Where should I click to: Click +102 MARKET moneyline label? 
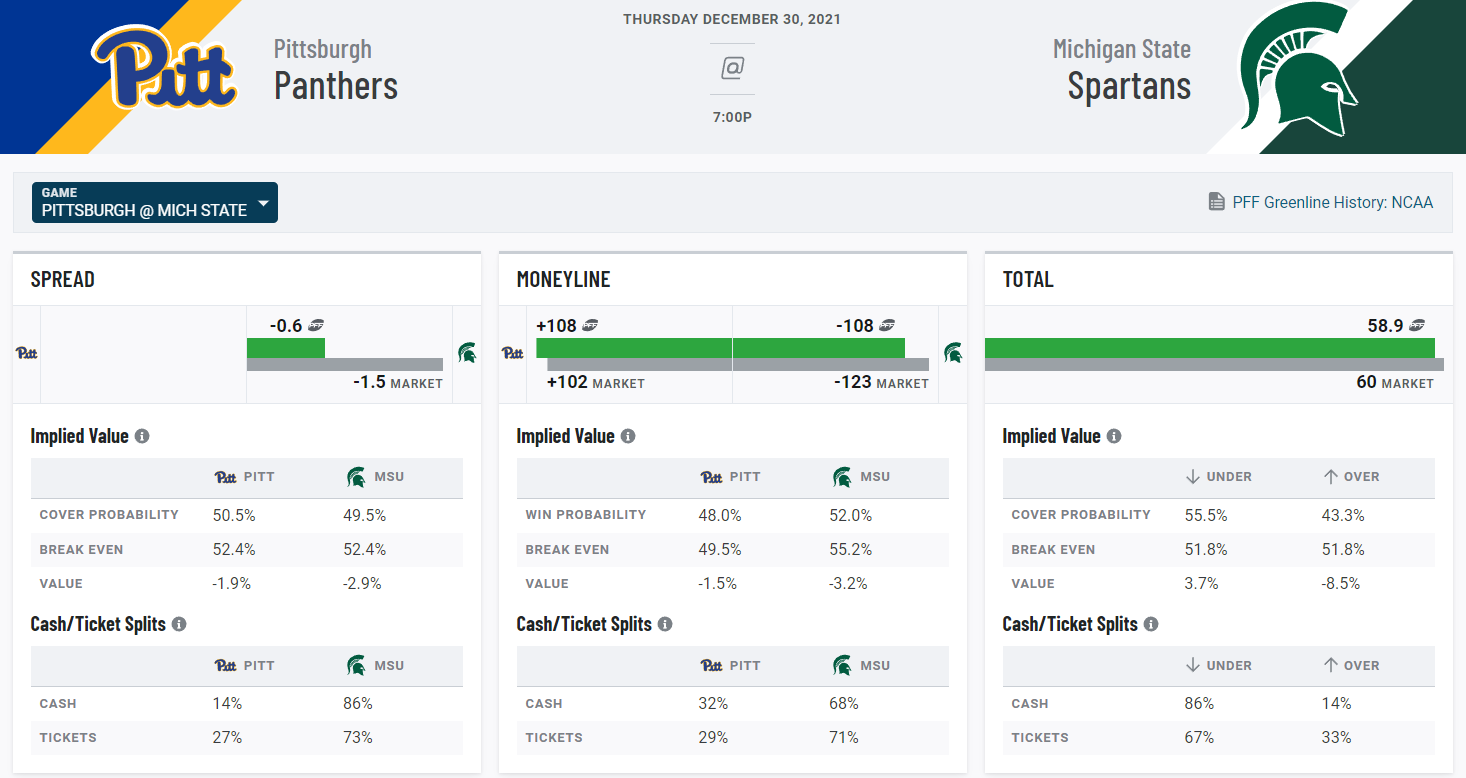[x=596, y=383]
